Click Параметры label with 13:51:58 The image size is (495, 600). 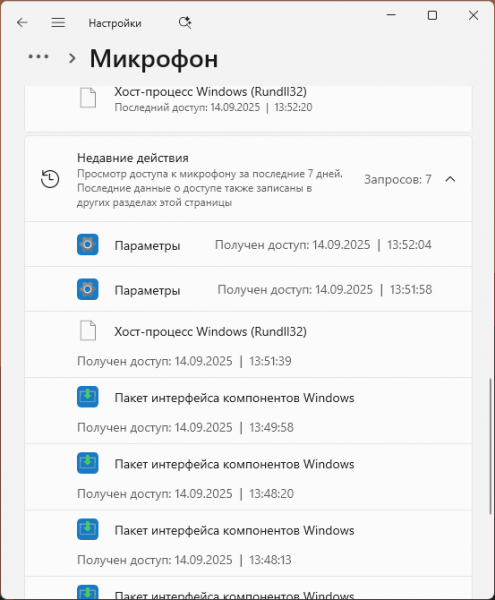(x=147, y=290)
